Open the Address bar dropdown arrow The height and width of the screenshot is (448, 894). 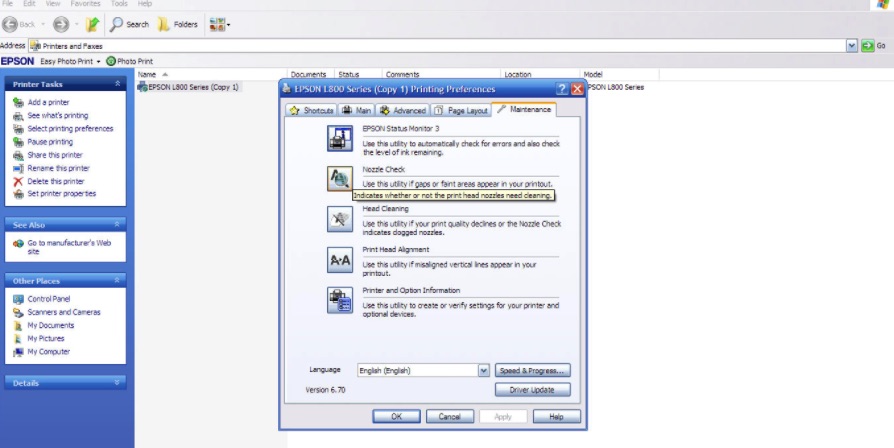click(852, 46)
